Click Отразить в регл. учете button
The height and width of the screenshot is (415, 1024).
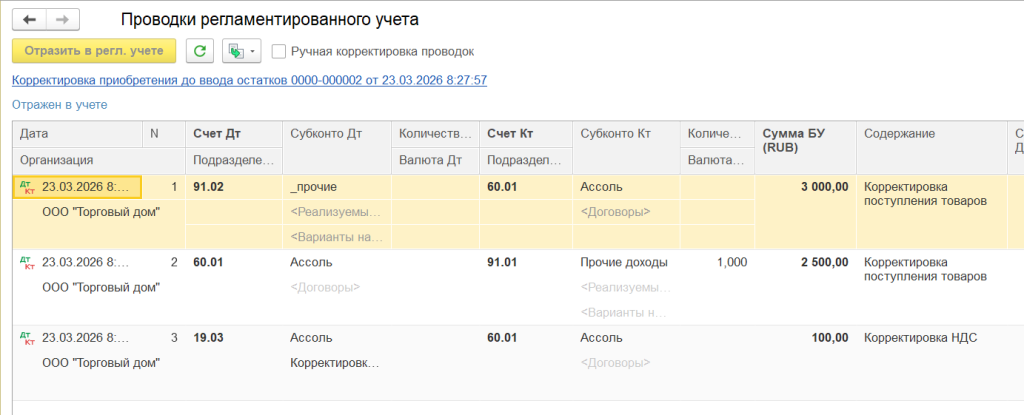click(x=94, y=51)
